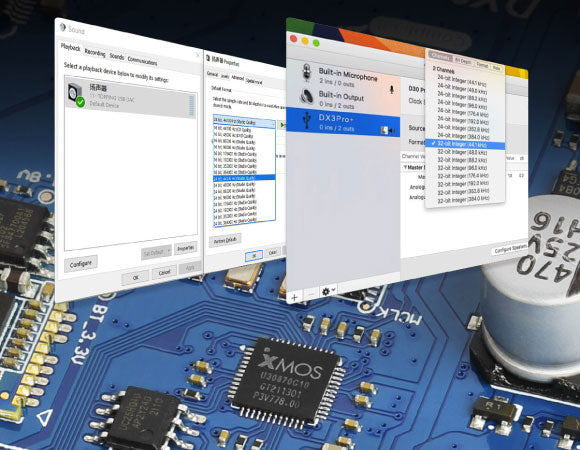This screenshot has width=580, height=450.
Task: Click the red close button of Audio Devices
Action: 294,38
